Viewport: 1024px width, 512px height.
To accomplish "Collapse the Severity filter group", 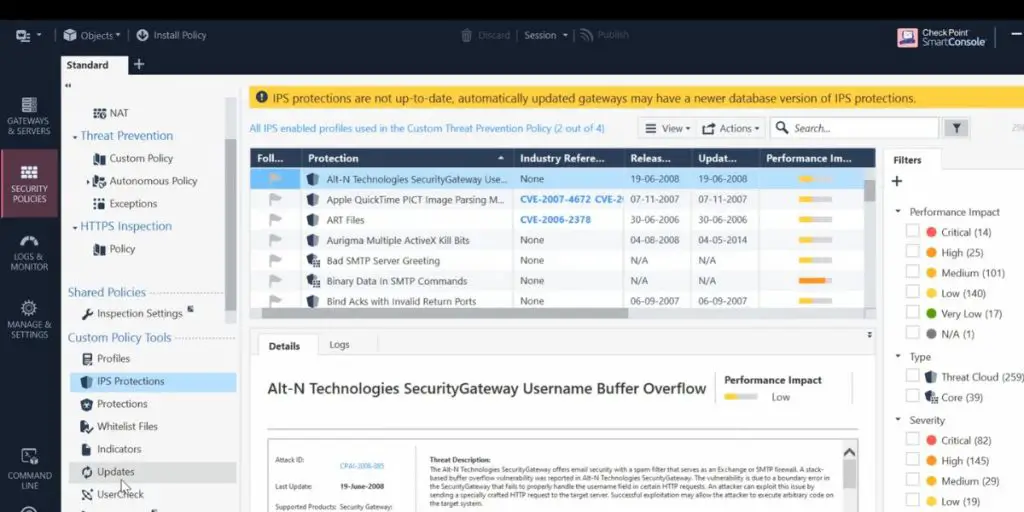I will coord(898,420).
